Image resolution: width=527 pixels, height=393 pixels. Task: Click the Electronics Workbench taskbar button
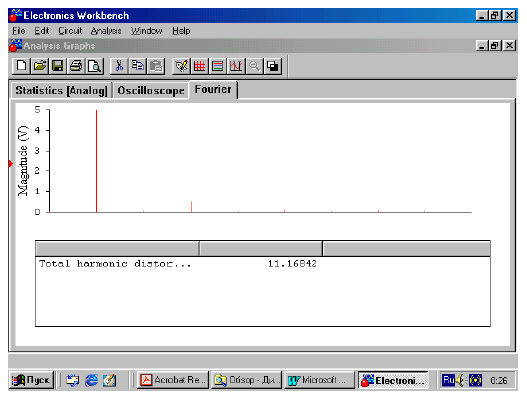coord(393,380)
